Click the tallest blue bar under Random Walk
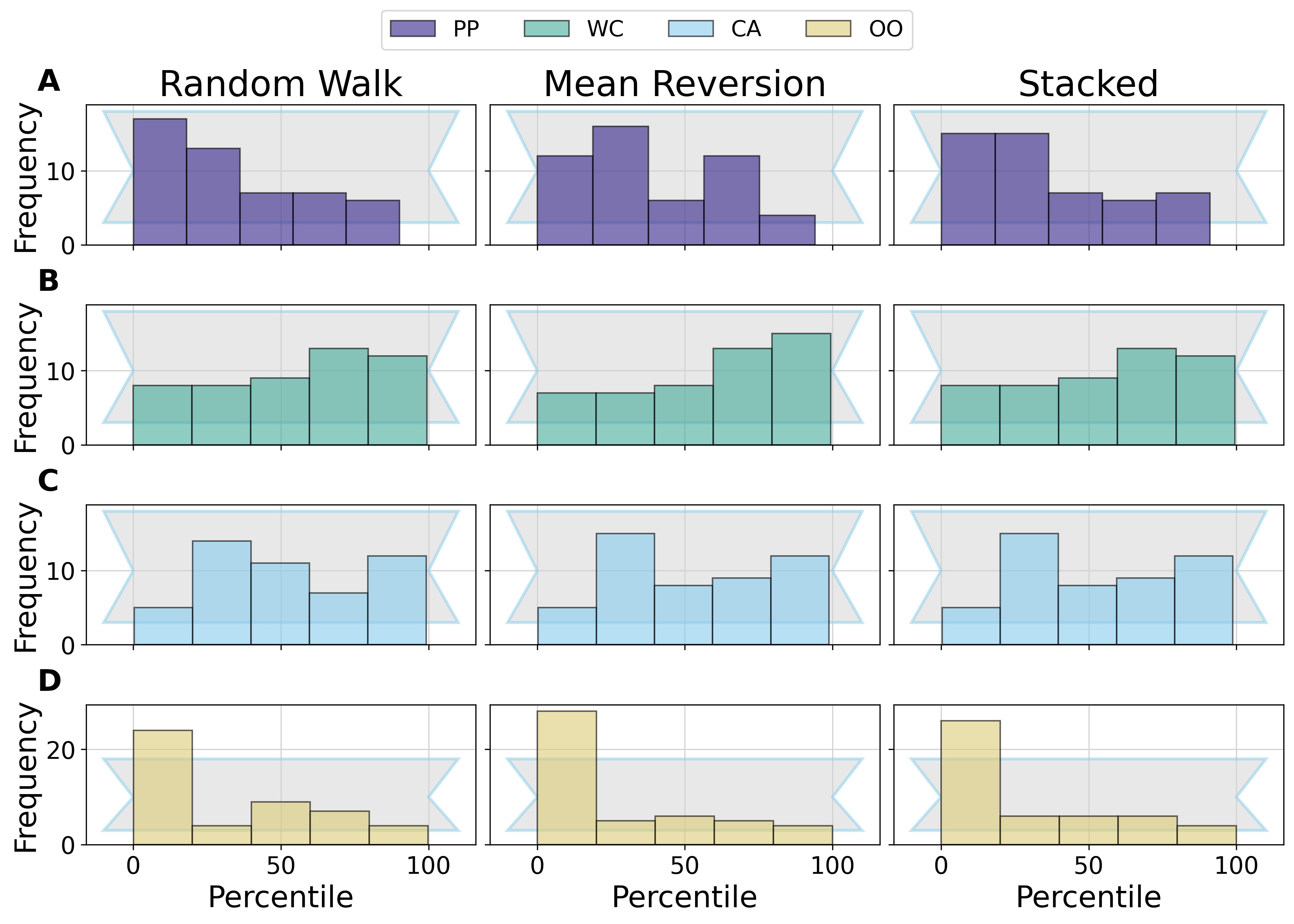Image resolution: width=1294 pixels, height=924 pixels. pyautogui.click(x=221, y=592)
